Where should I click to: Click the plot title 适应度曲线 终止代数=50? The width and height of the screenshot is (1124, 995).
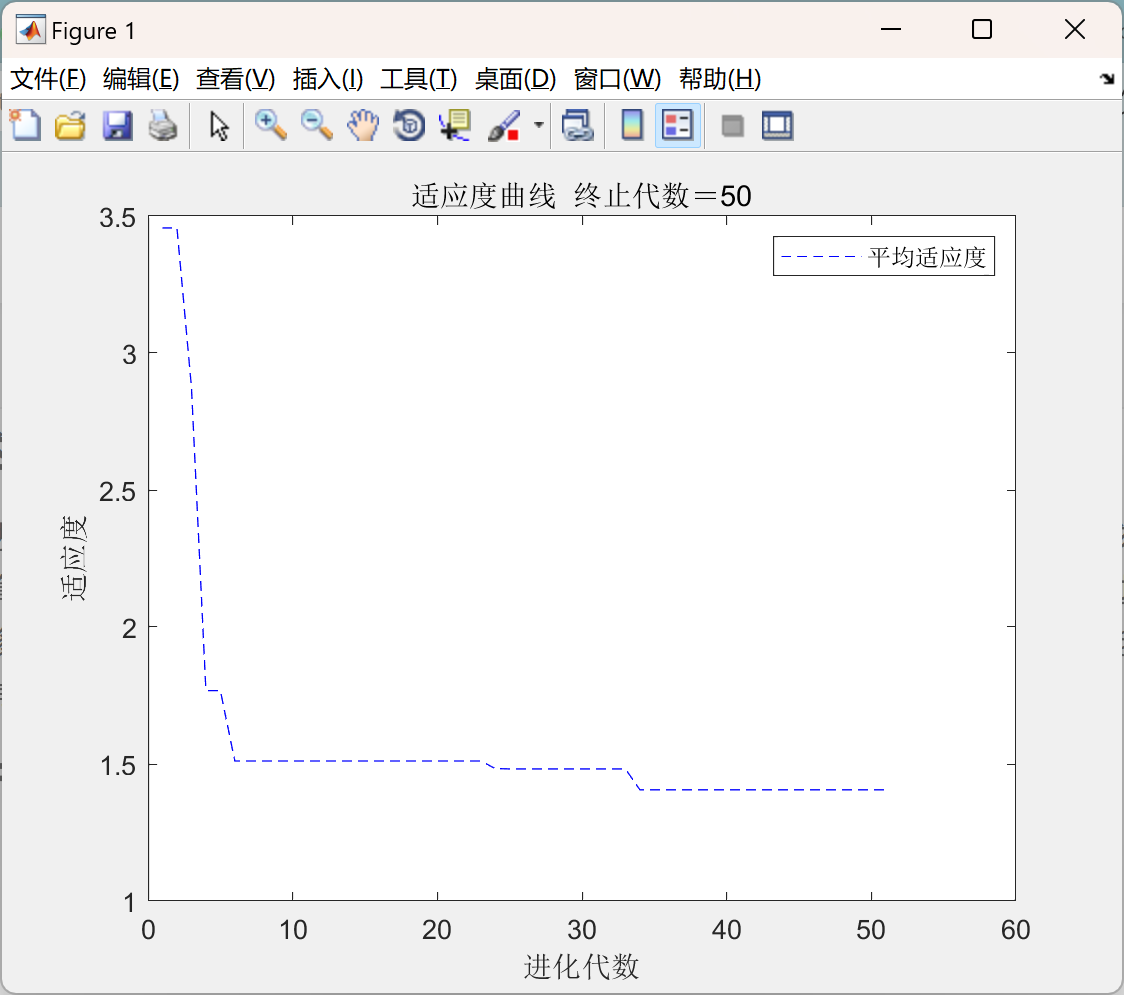tap(581, 196)
